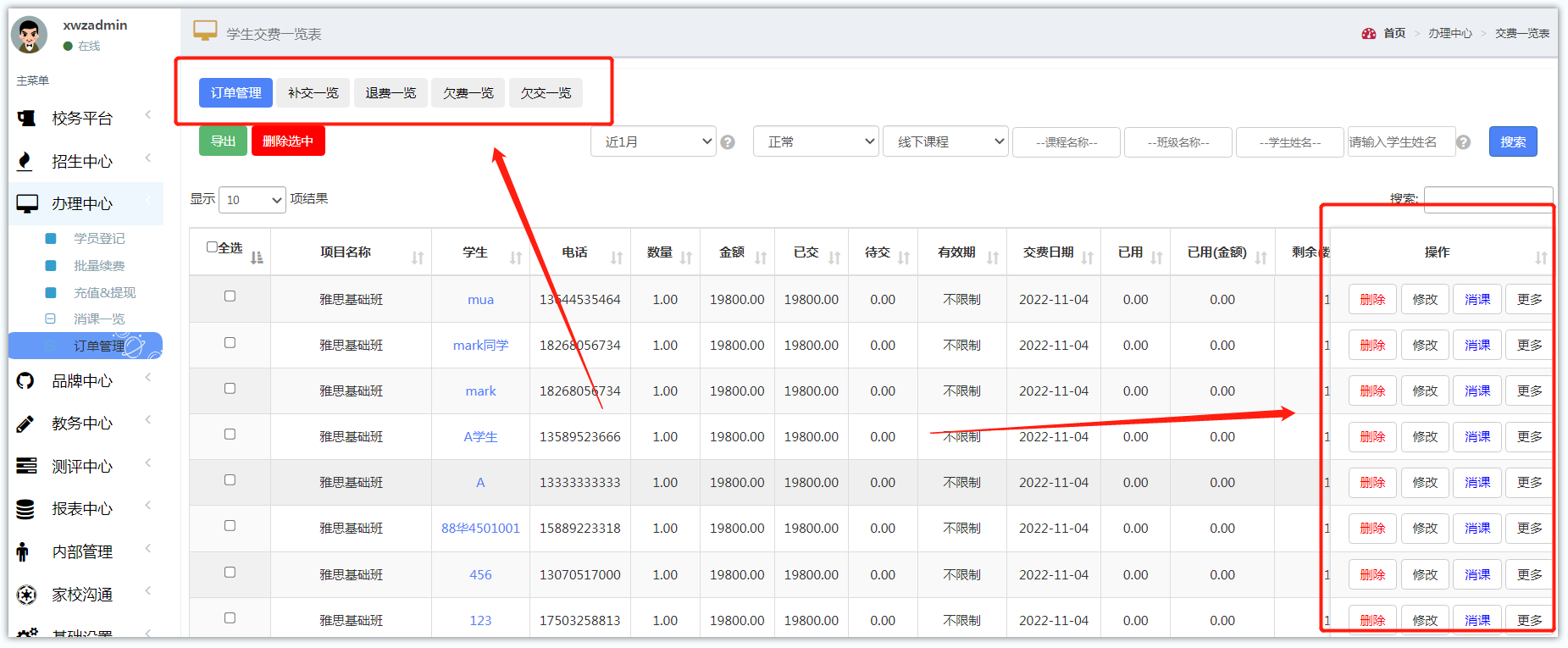
Task: Click the help icon beside student name input
Action: (1463, 142)
